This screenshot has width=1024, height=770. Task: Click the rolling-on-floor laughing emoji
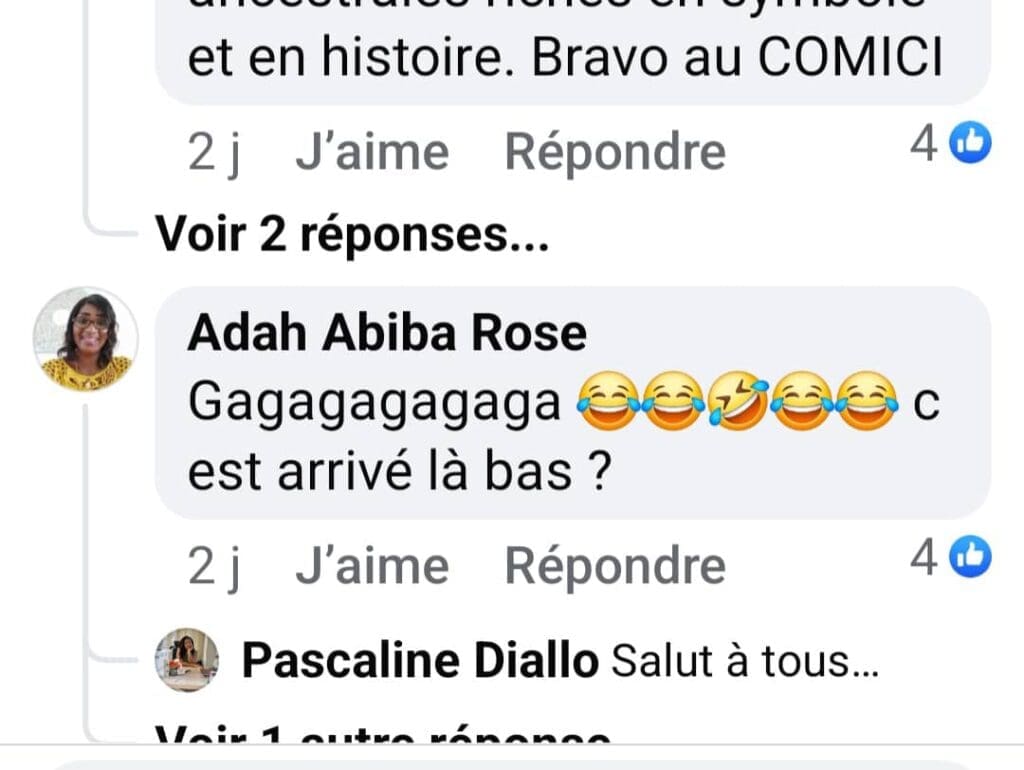tap(737, 401)
